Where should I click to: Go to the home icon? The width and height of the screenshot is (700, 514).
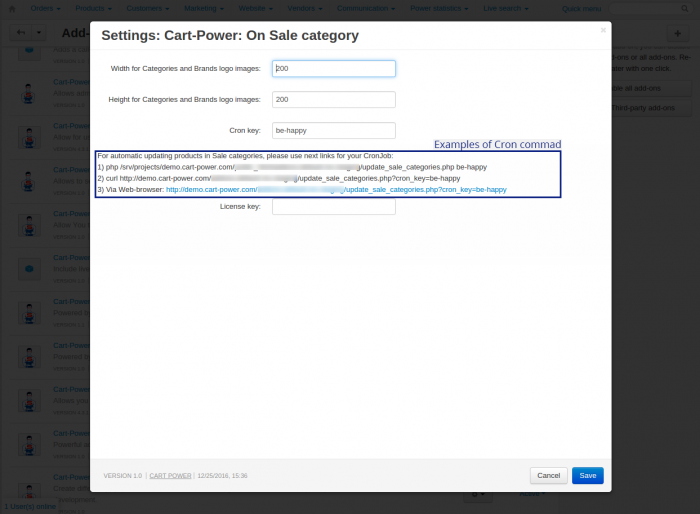point(12,8)
